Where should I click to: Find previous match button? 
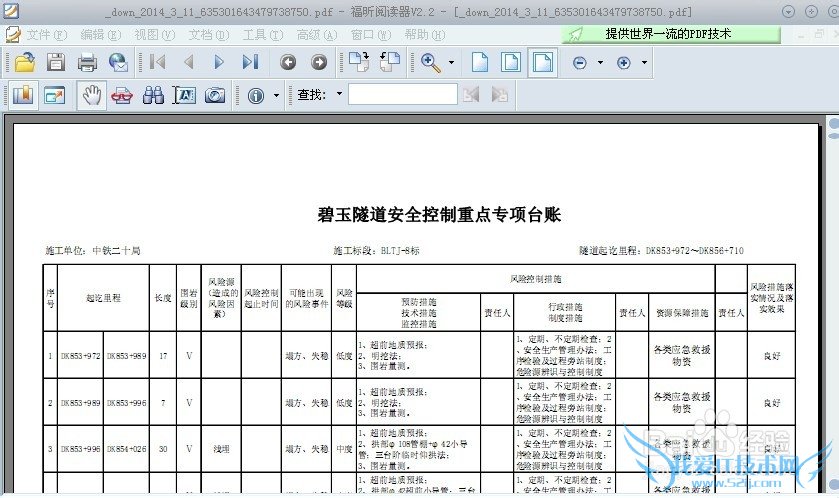tap(471, 95)
